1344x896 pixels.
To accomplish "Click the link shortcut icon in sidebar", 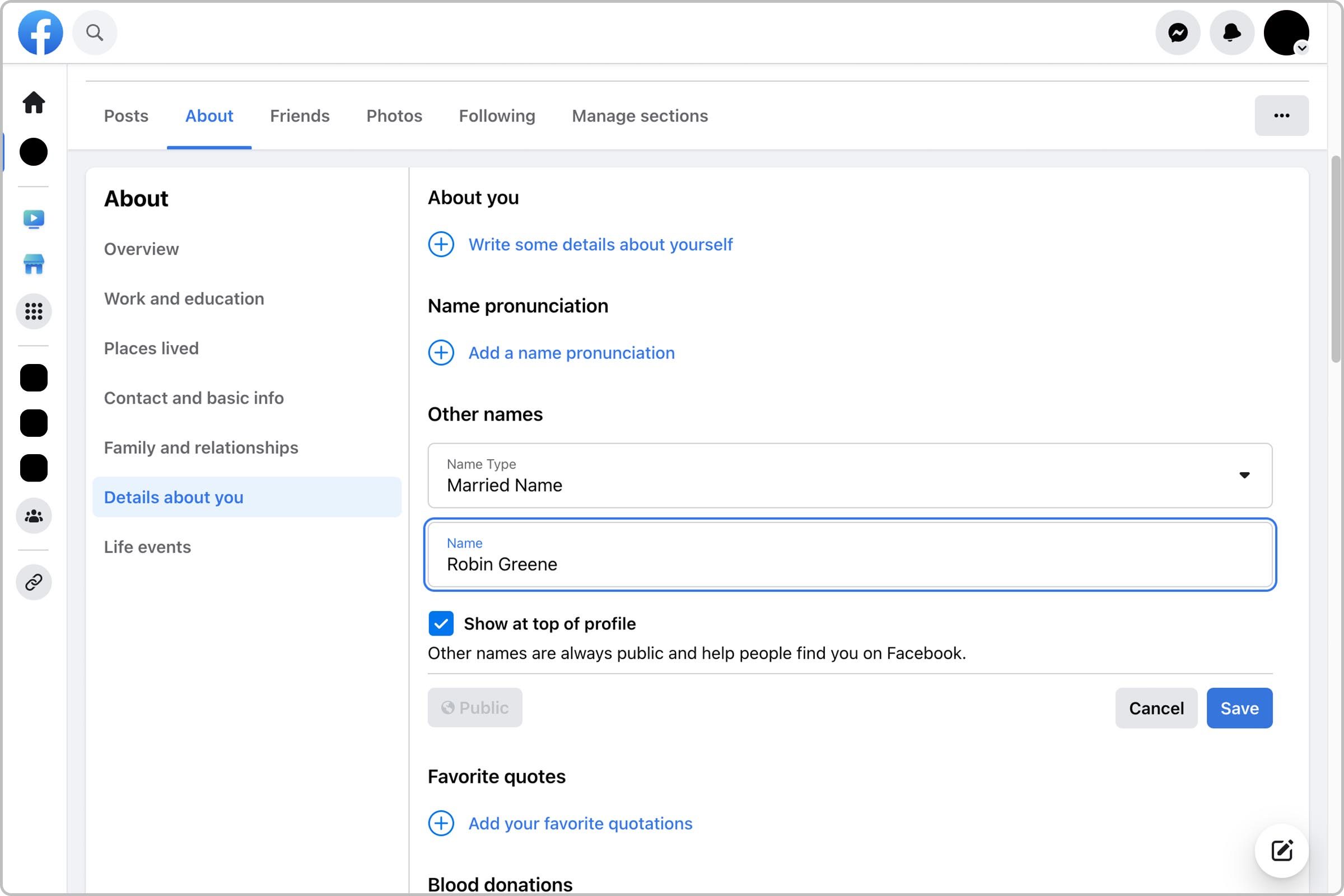I will click(34, 582).
